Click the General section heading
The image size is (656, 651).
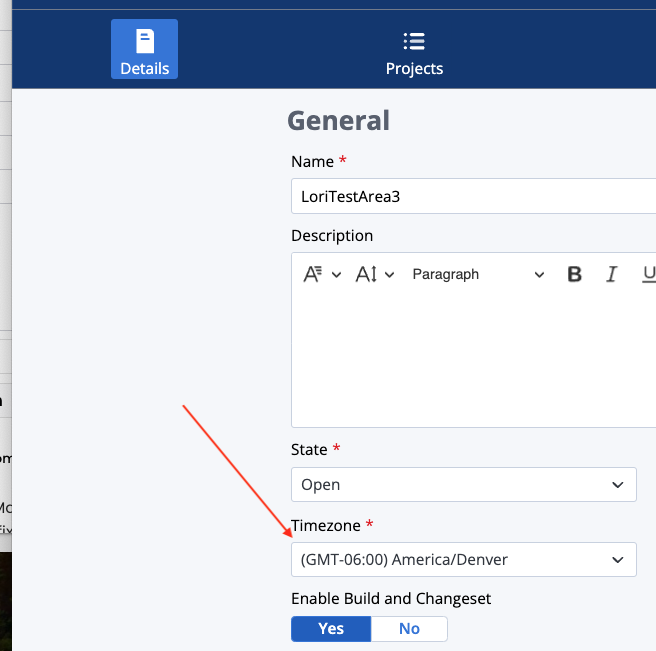pos(338,121)
